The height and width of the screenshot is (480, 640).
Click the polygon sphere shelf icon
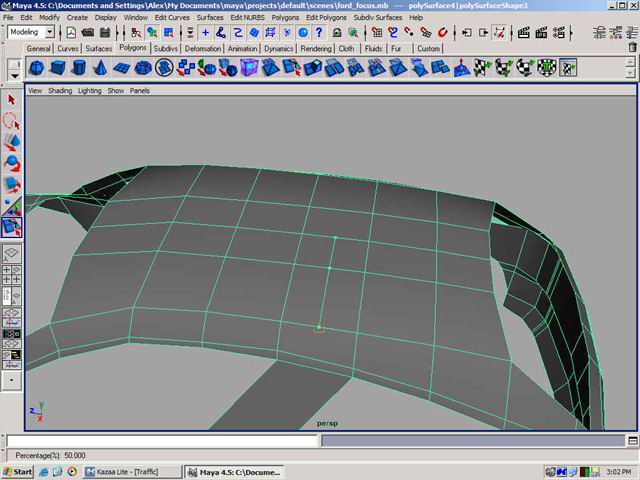tap(36, 68)
